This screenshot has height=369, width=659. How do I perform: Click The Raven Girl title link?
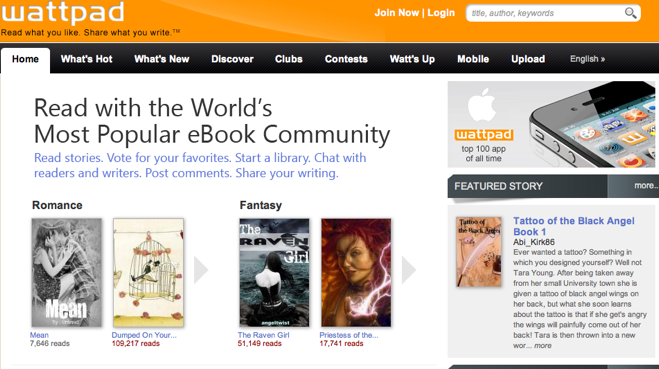coord(264,335)
